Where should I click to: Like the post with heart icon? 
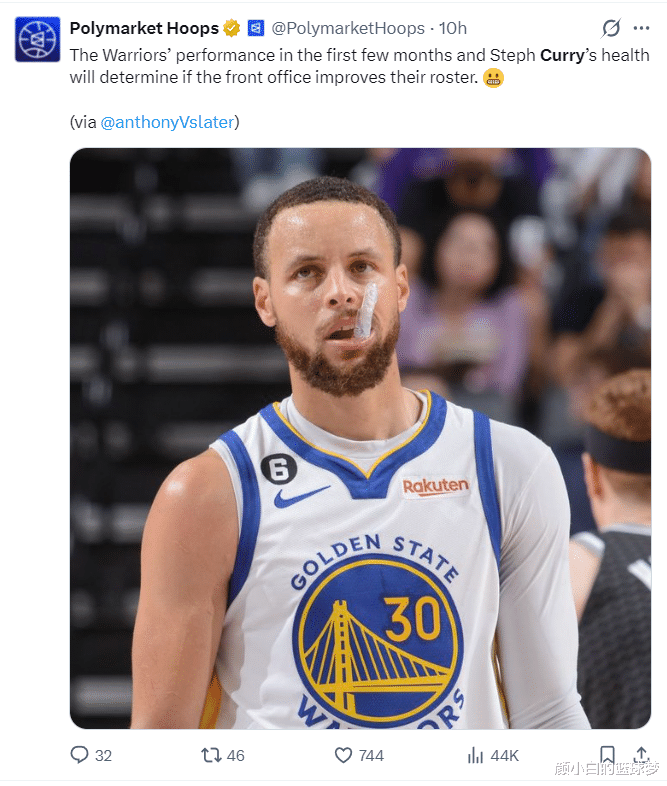coord(343,755)
